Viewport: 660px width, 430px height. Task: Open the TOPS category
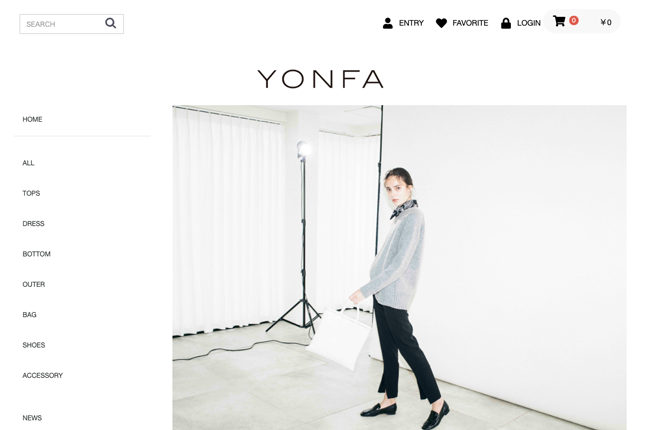coord(31,194)
